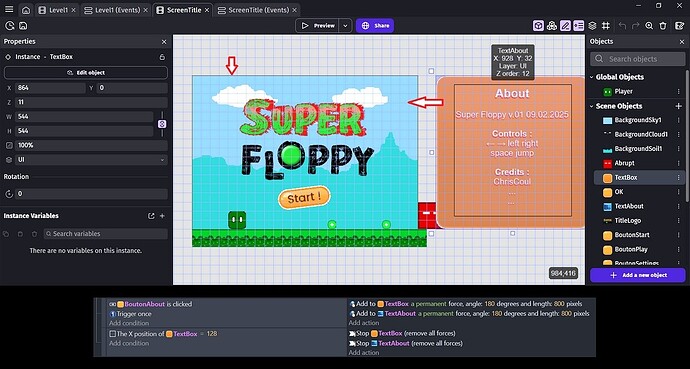Screen dimensions: 690x369
Task: Collapse the Scene Objects section
Action: click(591, 106)
